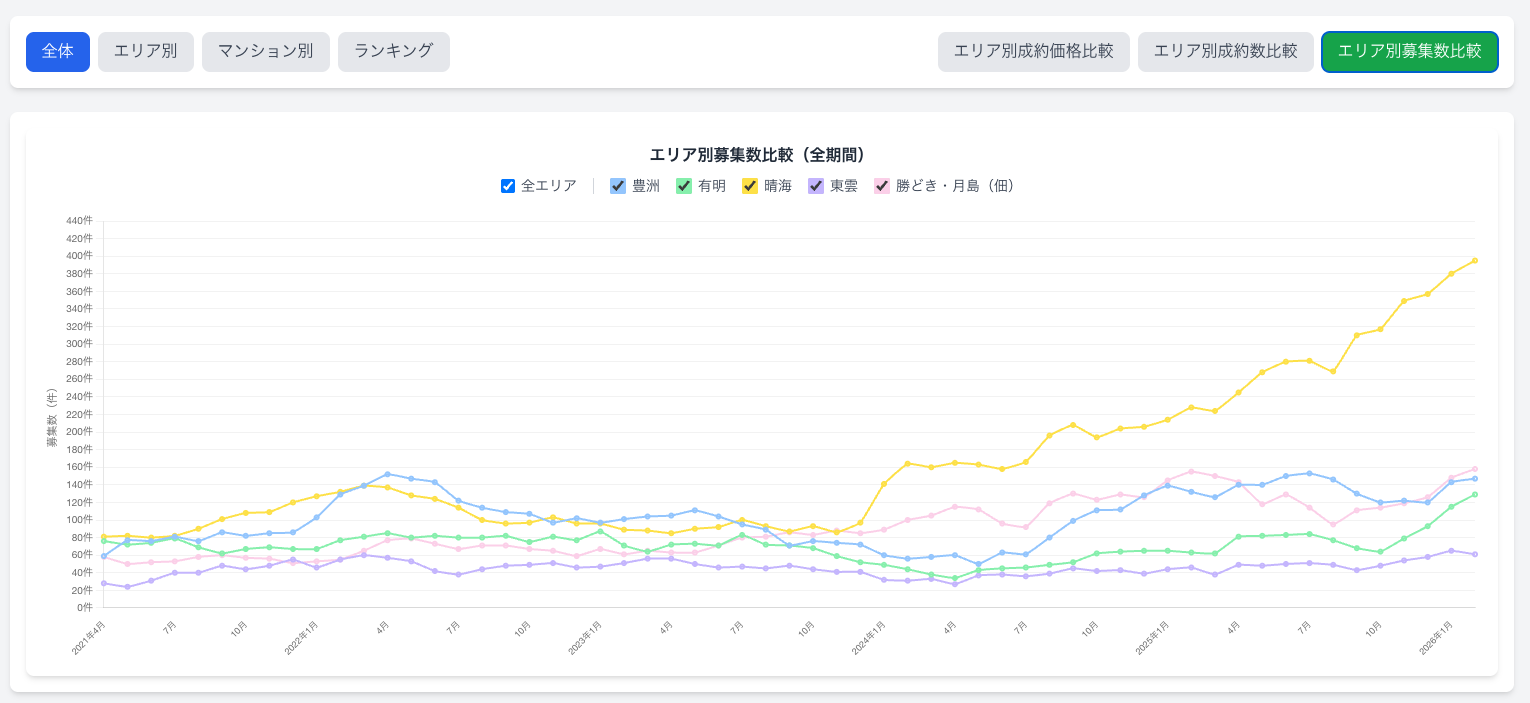Image resolution: width=1530 pixels, height=703 pixels.
Task: Click the last purple 東雲 data point
Action: 1474,554
